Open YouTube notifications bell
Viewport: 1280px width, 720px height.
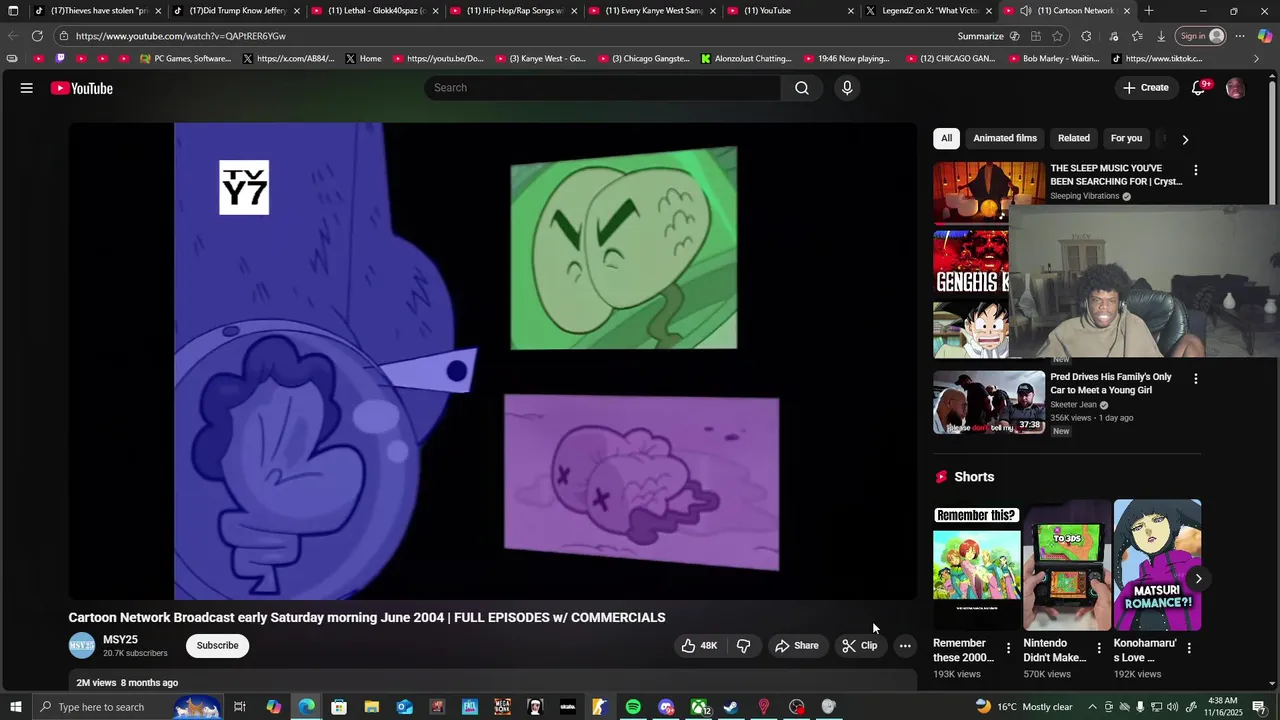1198,88
